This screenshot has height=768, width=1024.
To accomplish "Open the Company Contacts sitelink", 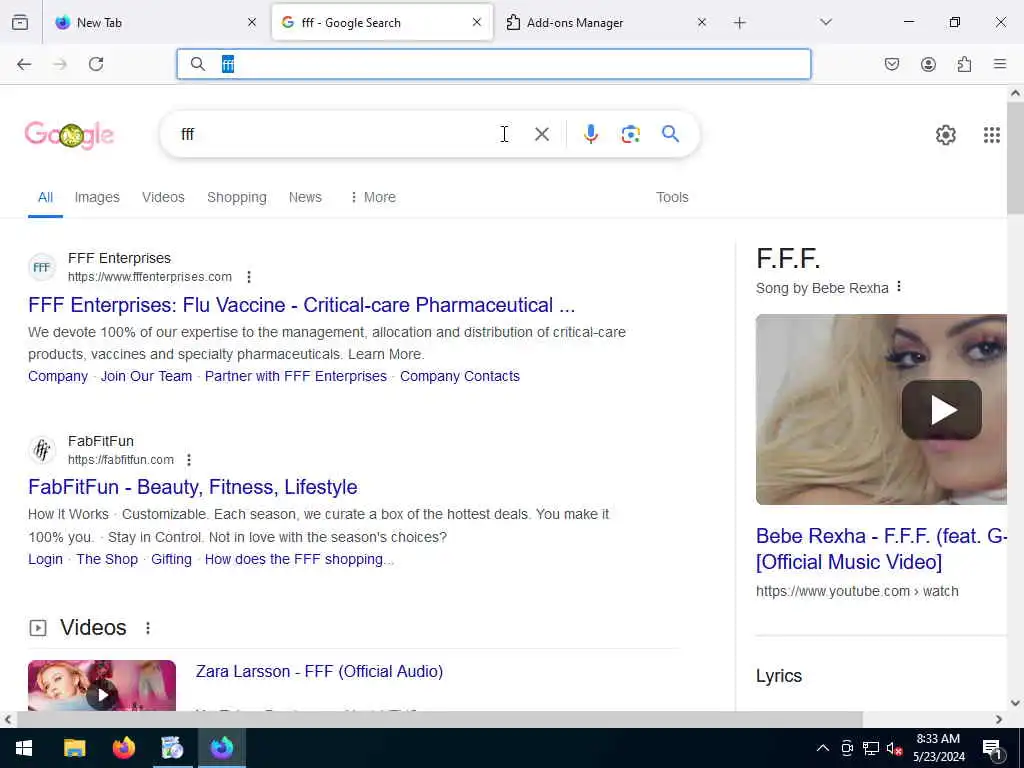I will tap(460, 376).
